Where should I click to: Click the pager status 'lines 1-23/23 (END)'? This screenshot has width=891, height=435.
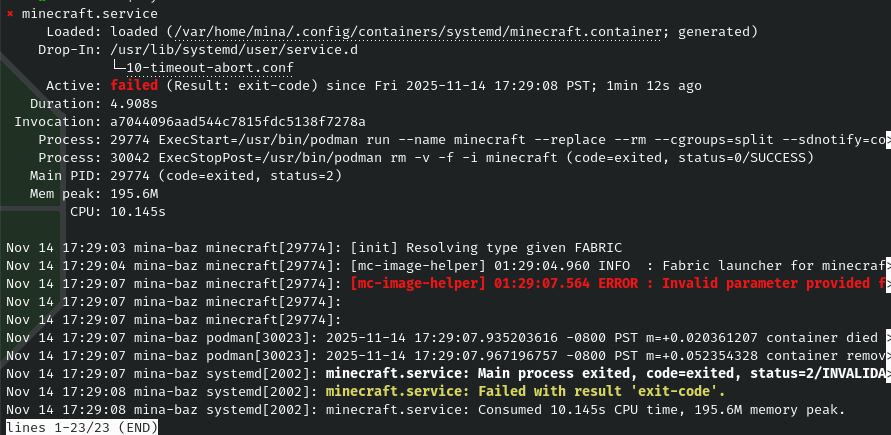coord(80,427)
